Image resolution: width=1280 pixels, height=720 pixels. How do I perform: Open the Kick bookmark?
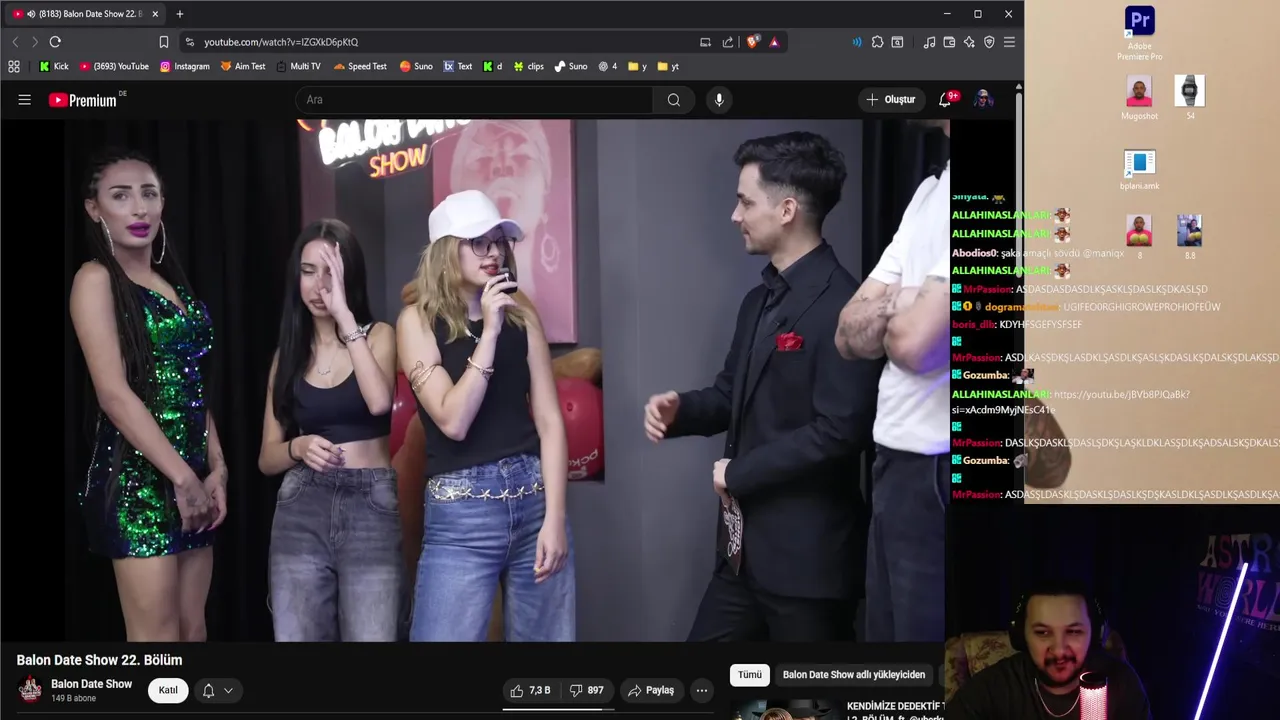54,66
